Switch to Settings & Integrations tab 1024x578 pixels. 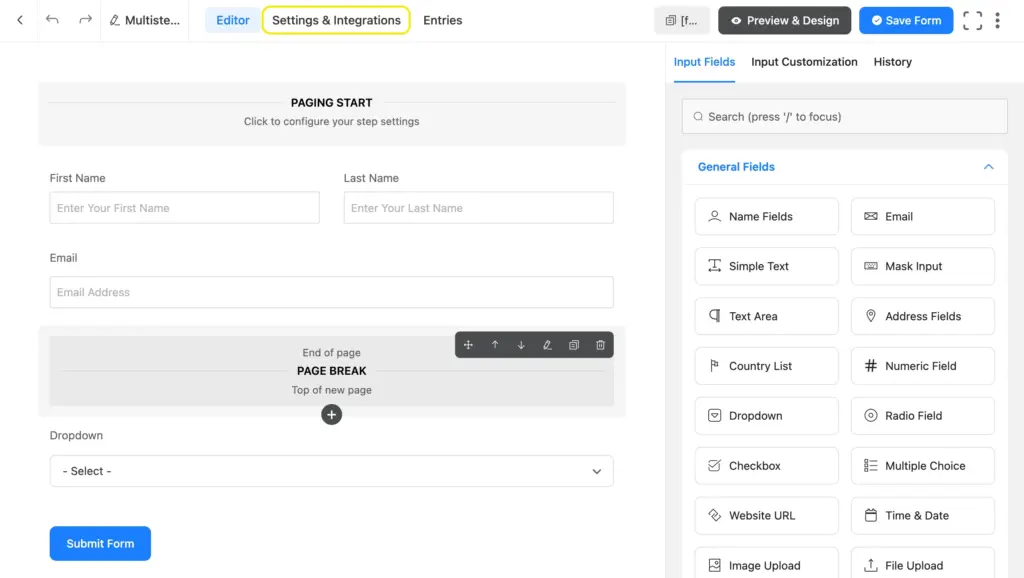pyautogui.click(x=336, y=20)
